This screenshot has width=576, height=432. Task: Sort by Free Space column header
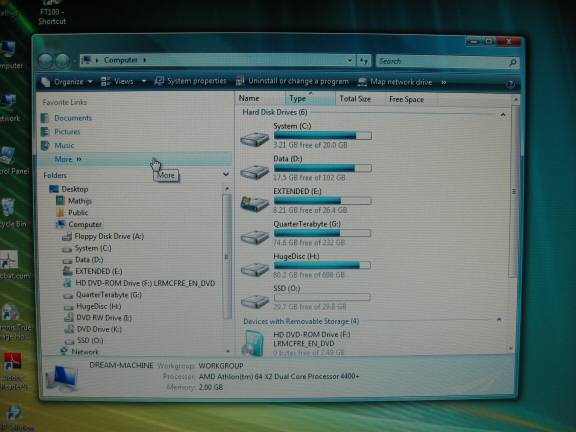point(410,99)
